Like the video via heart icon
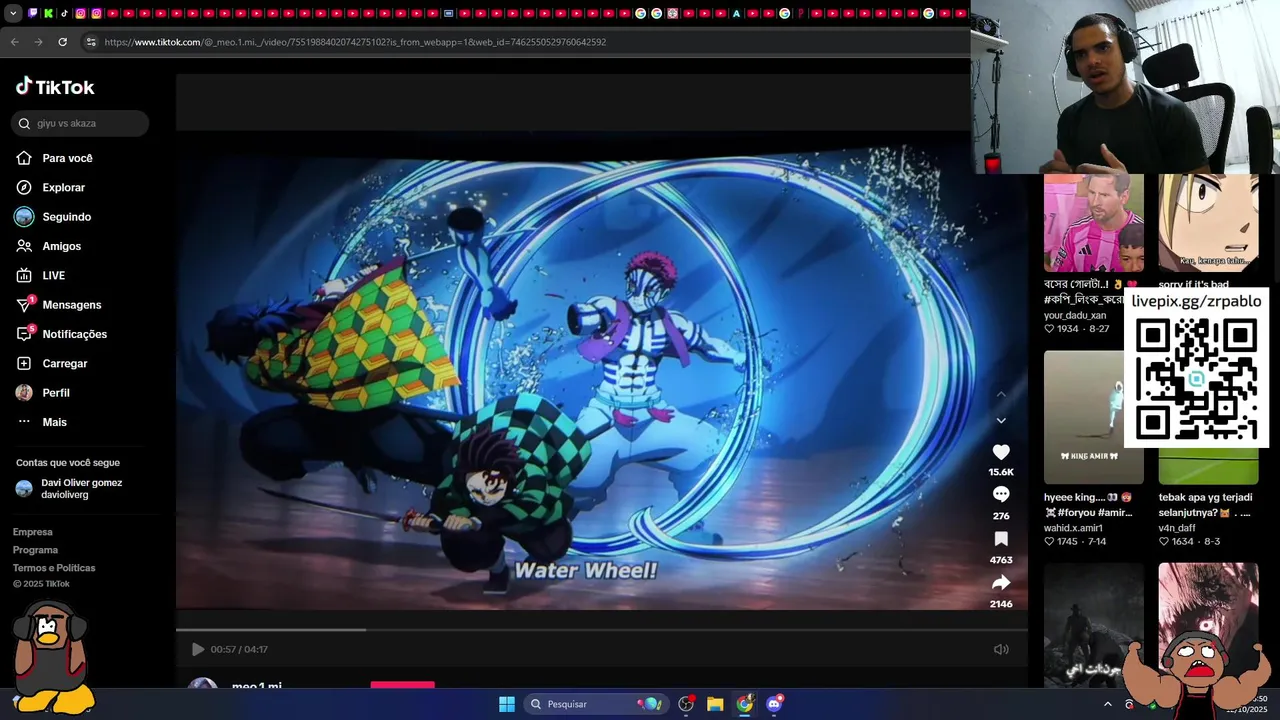This screenshot has width=1280, height=720. point(1001,452)
